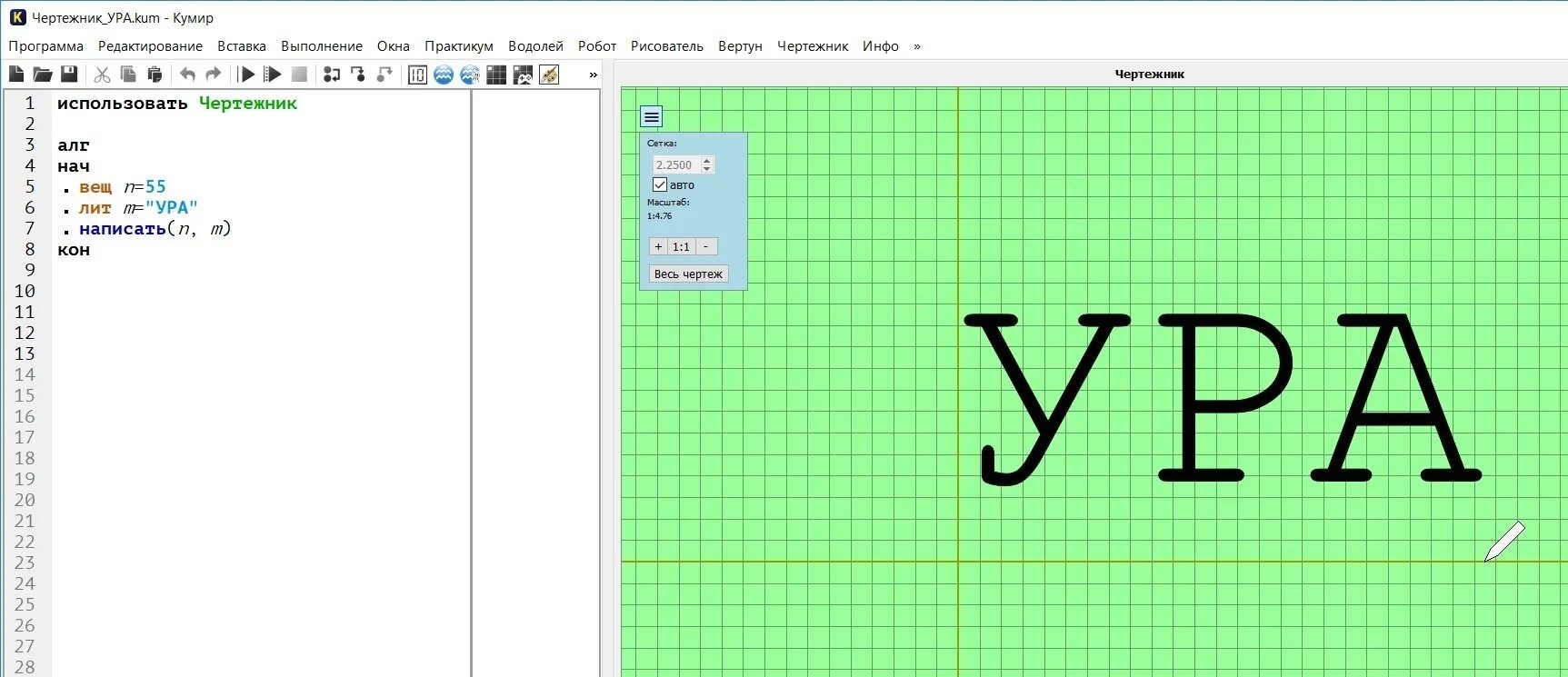Open the I/O console window icon
1568x677 pixels.
417,75
